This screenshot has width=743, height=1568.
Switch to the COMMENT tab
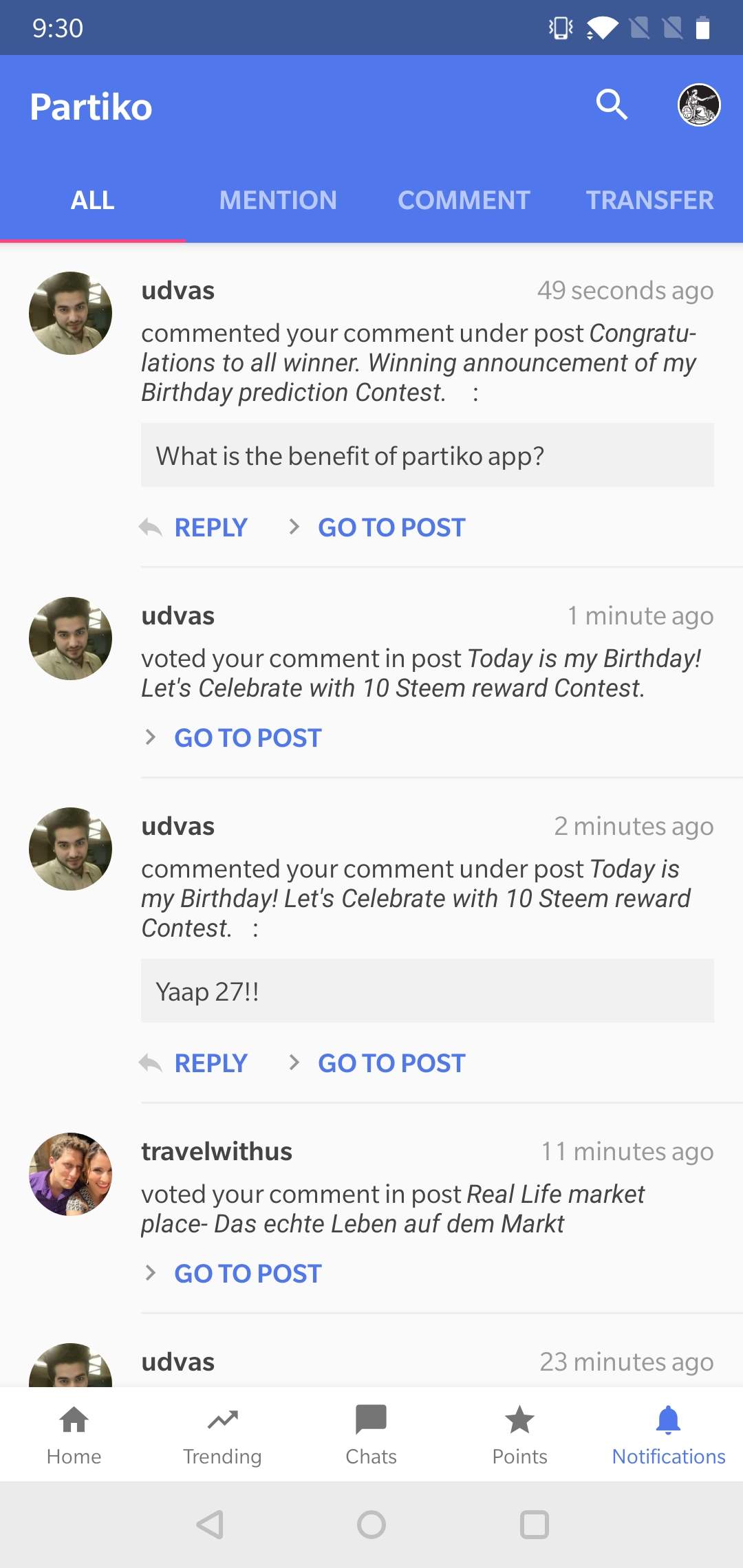(x=464, y=200)
